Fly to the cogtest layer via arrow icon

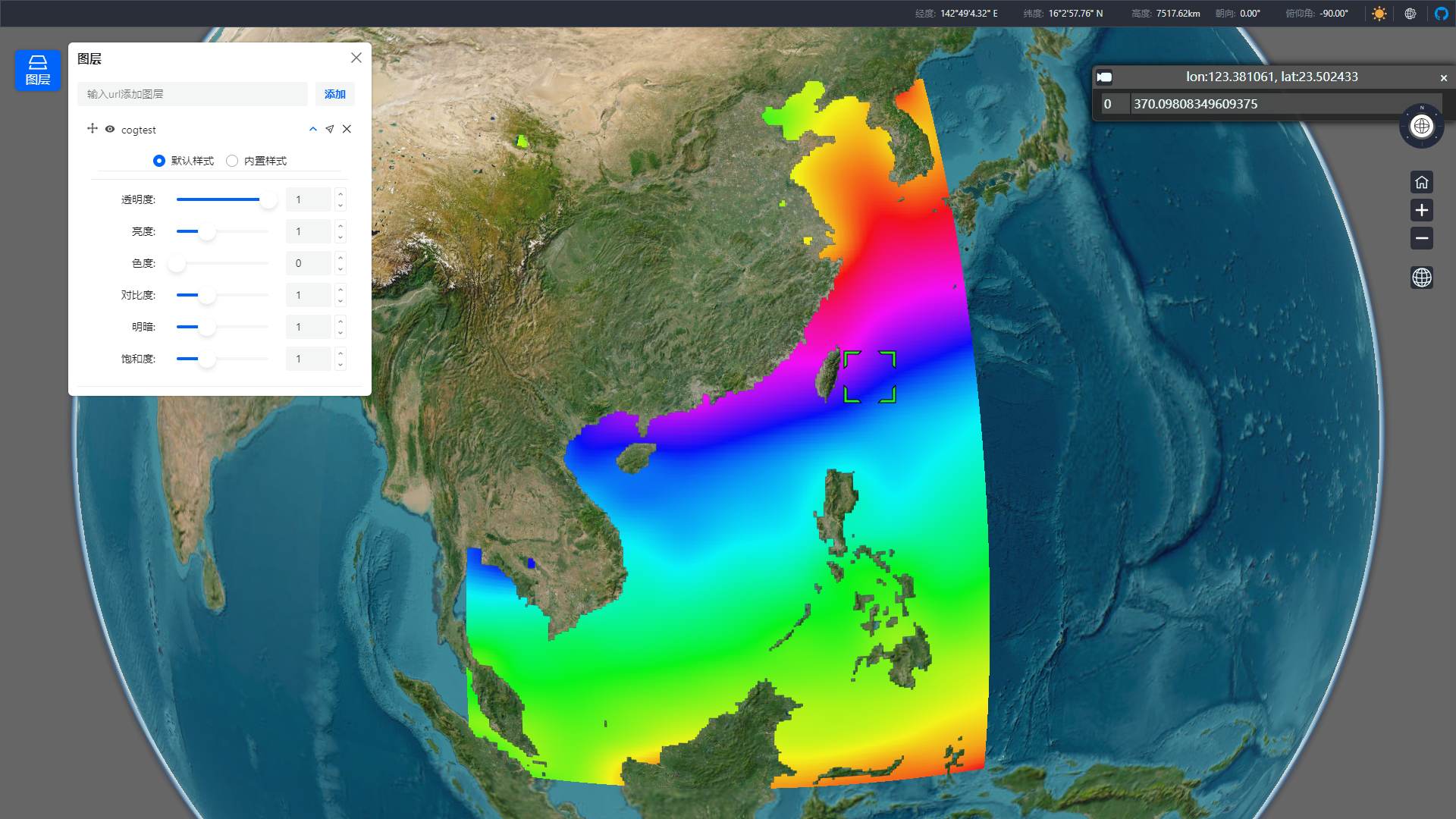click(x=330, y=129)
